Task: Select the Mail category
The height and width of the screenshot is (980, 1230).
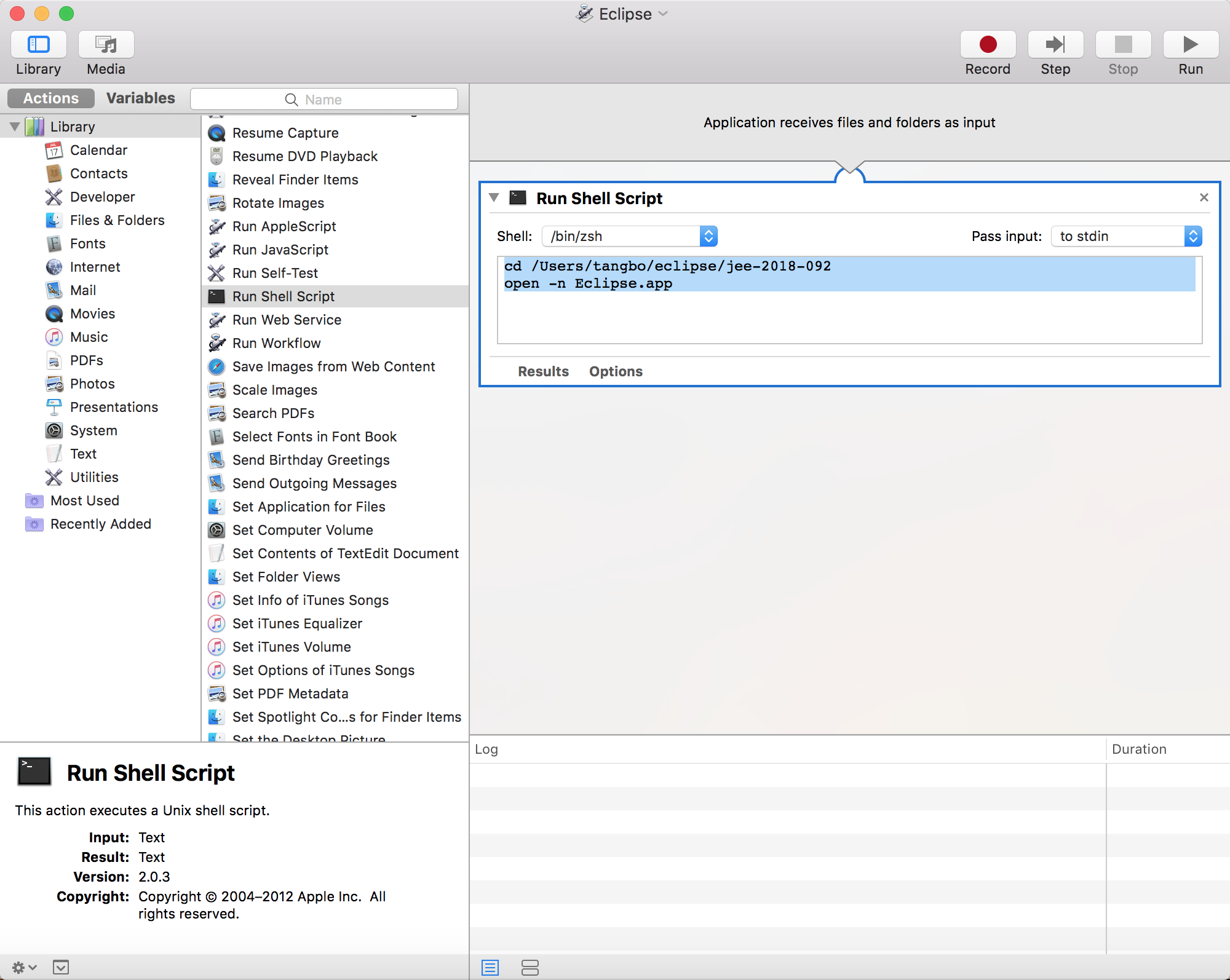Action: pos(82,290)
